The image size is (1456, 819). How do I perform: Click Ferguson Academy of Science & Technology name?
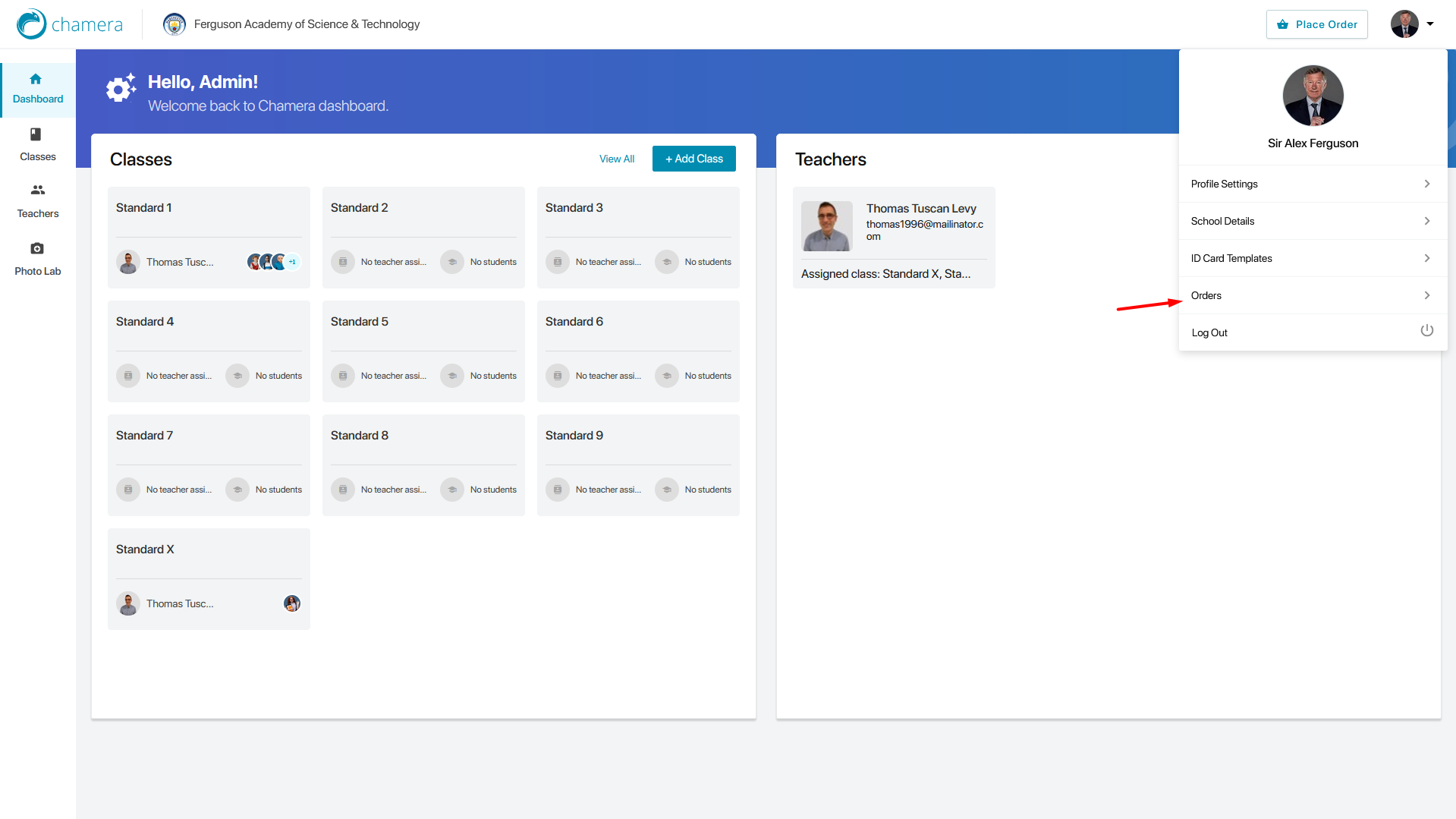click(x=307, y=24)
